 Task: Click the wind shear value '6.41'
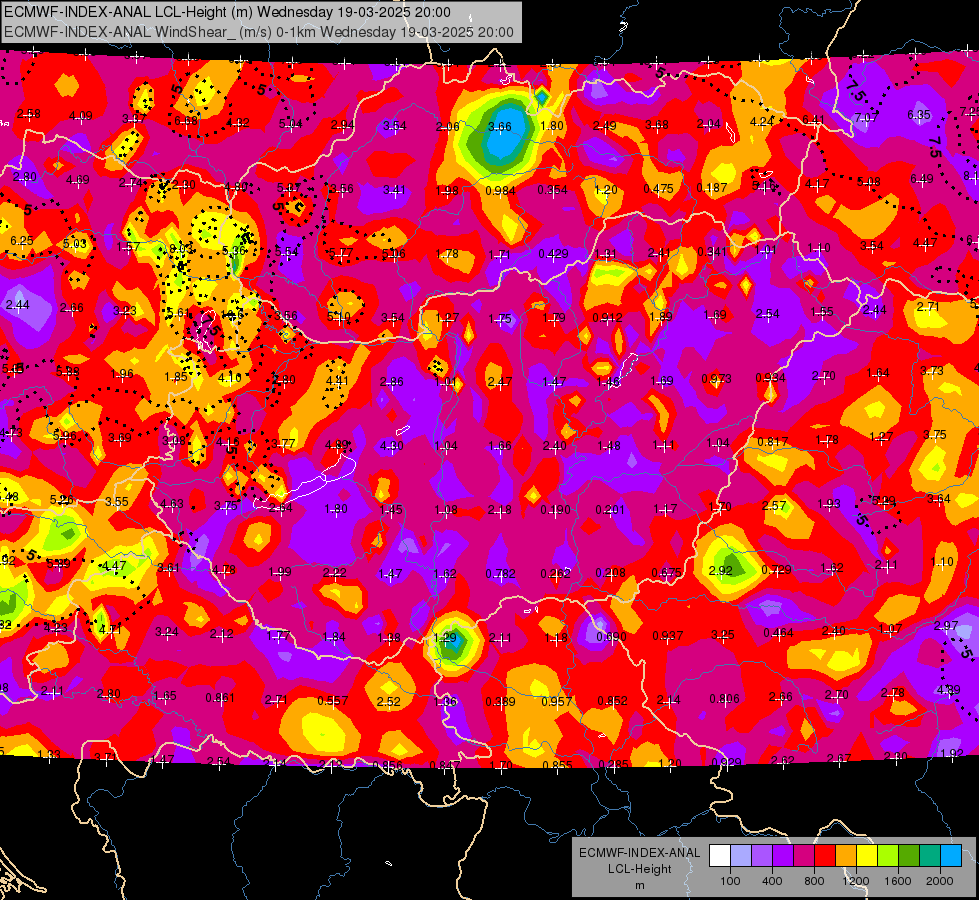814,120
